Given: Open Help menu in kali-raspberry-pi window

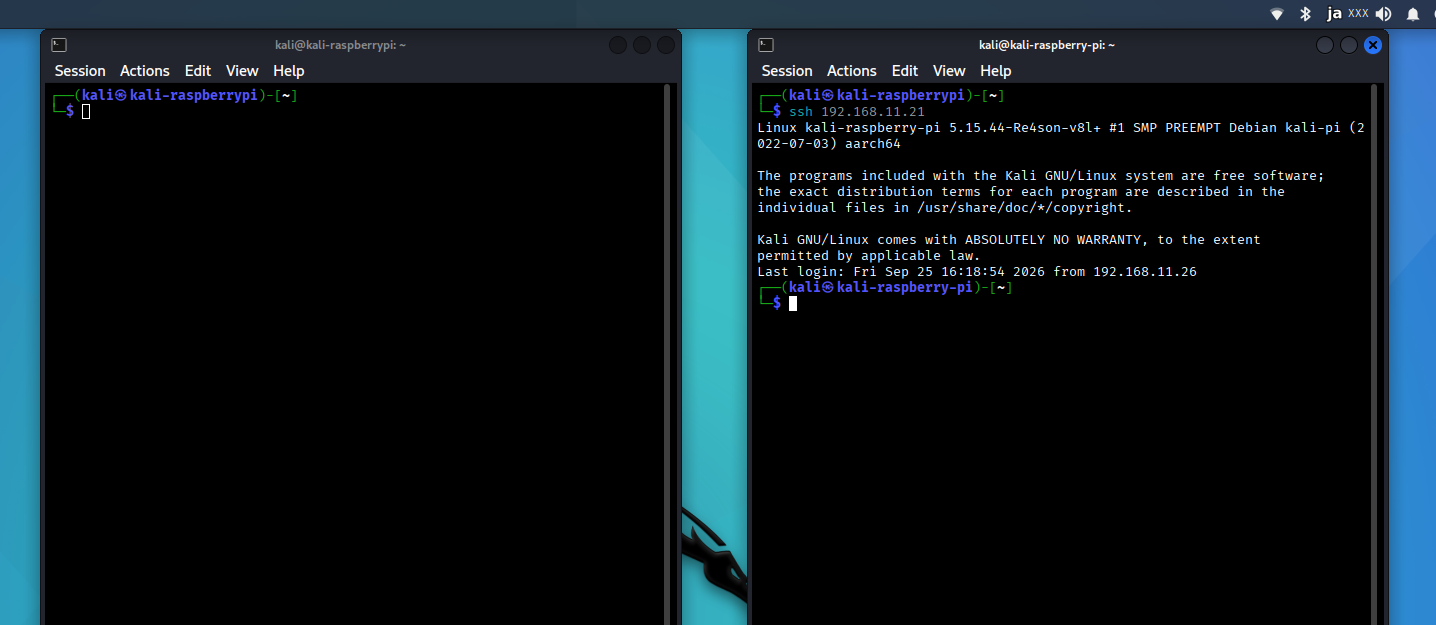Looking at the screenshot, I should click(x=996, y=71).
